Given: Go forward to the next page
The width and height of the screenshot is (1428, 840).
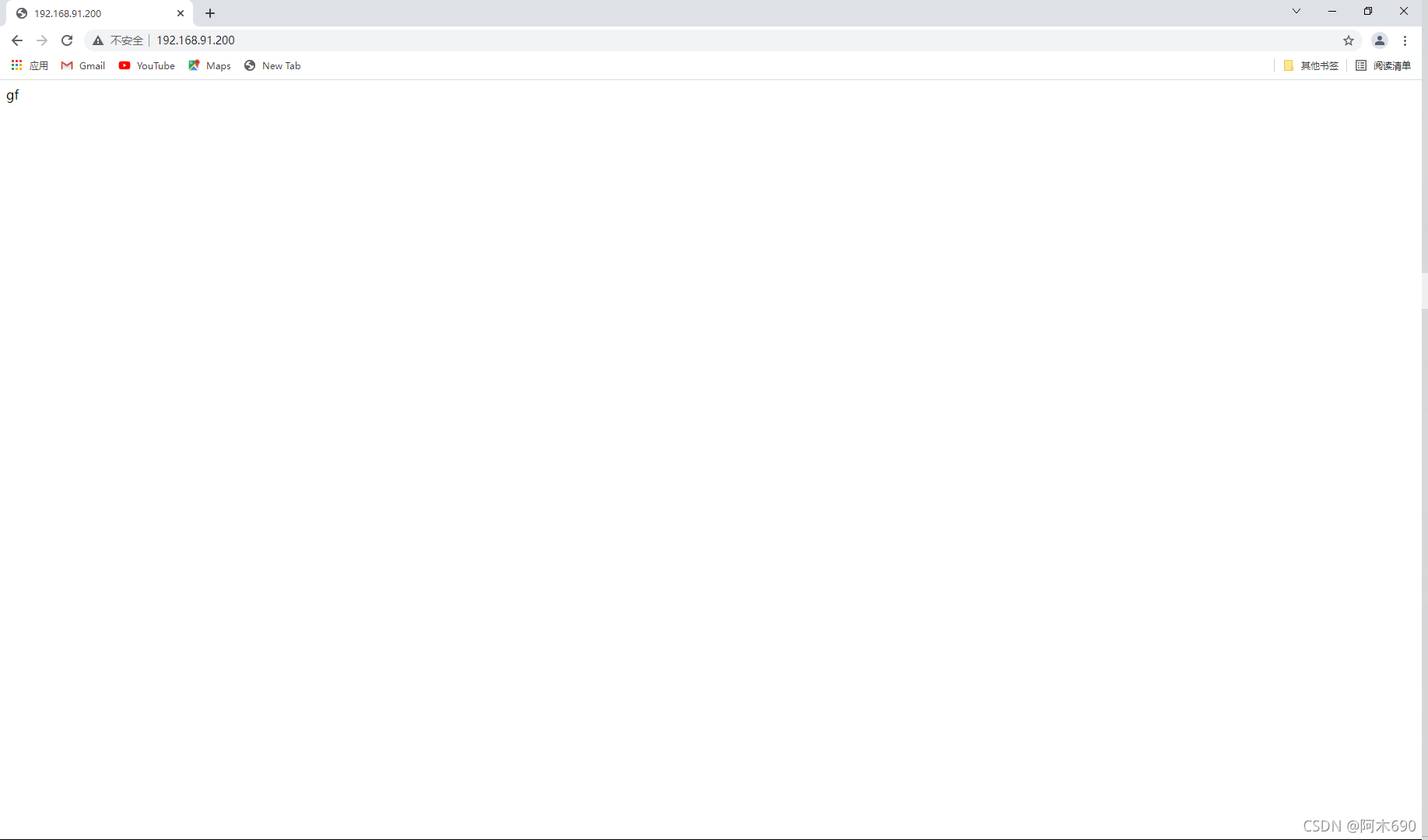Looking at the screenshot, I should point(42,40).
